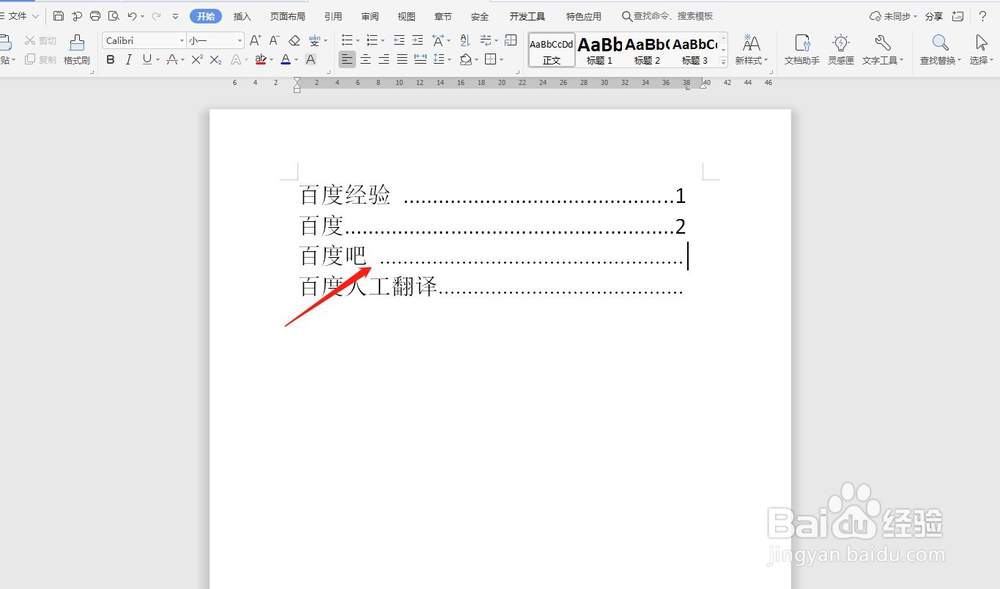Set paragraph alignment to center

pos(365,59)
